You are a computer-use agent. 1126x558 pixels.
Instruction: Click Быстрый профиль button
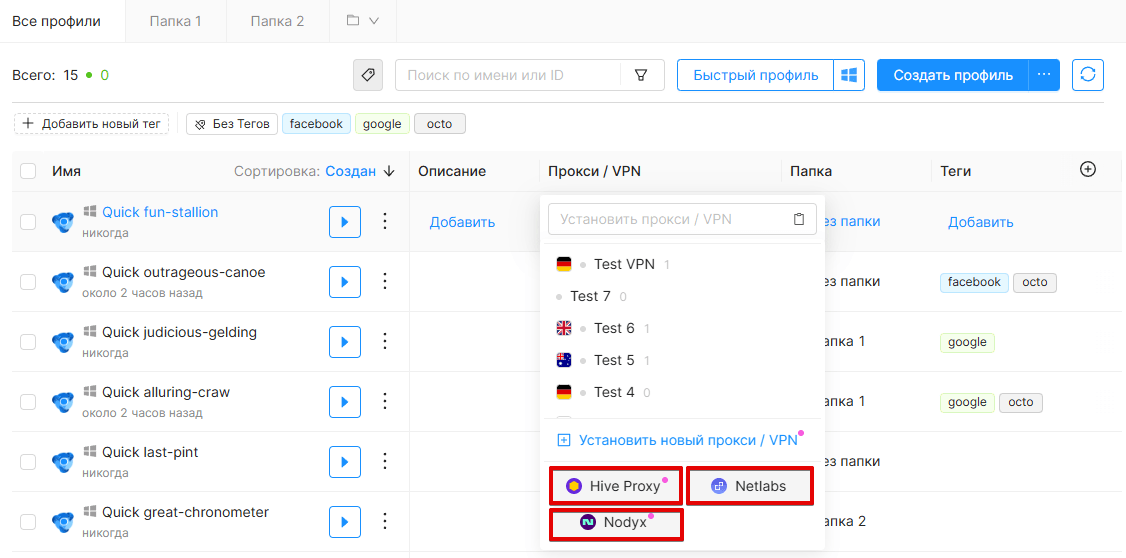(x=755, y=75)
